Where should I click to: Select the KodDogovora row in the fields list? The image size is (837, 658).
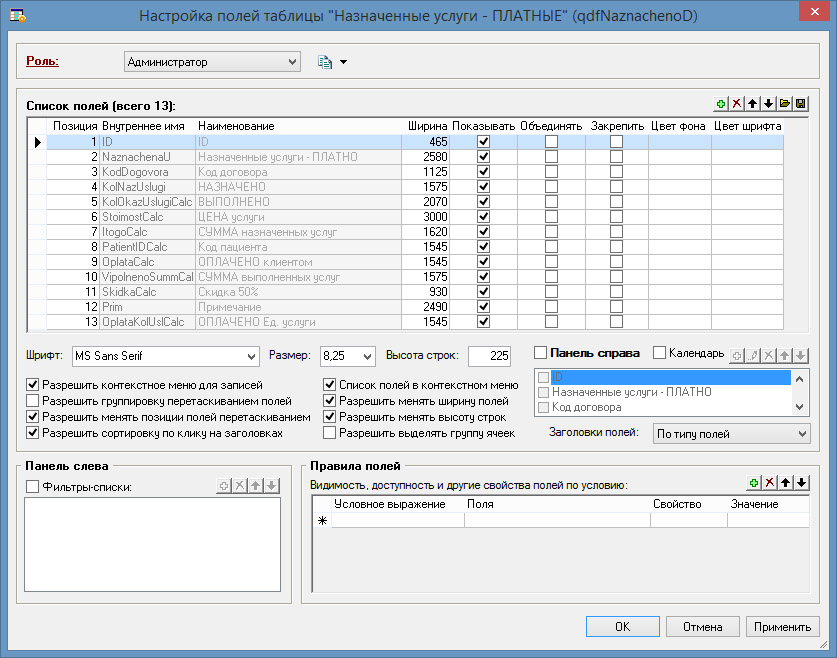point(135,172)
